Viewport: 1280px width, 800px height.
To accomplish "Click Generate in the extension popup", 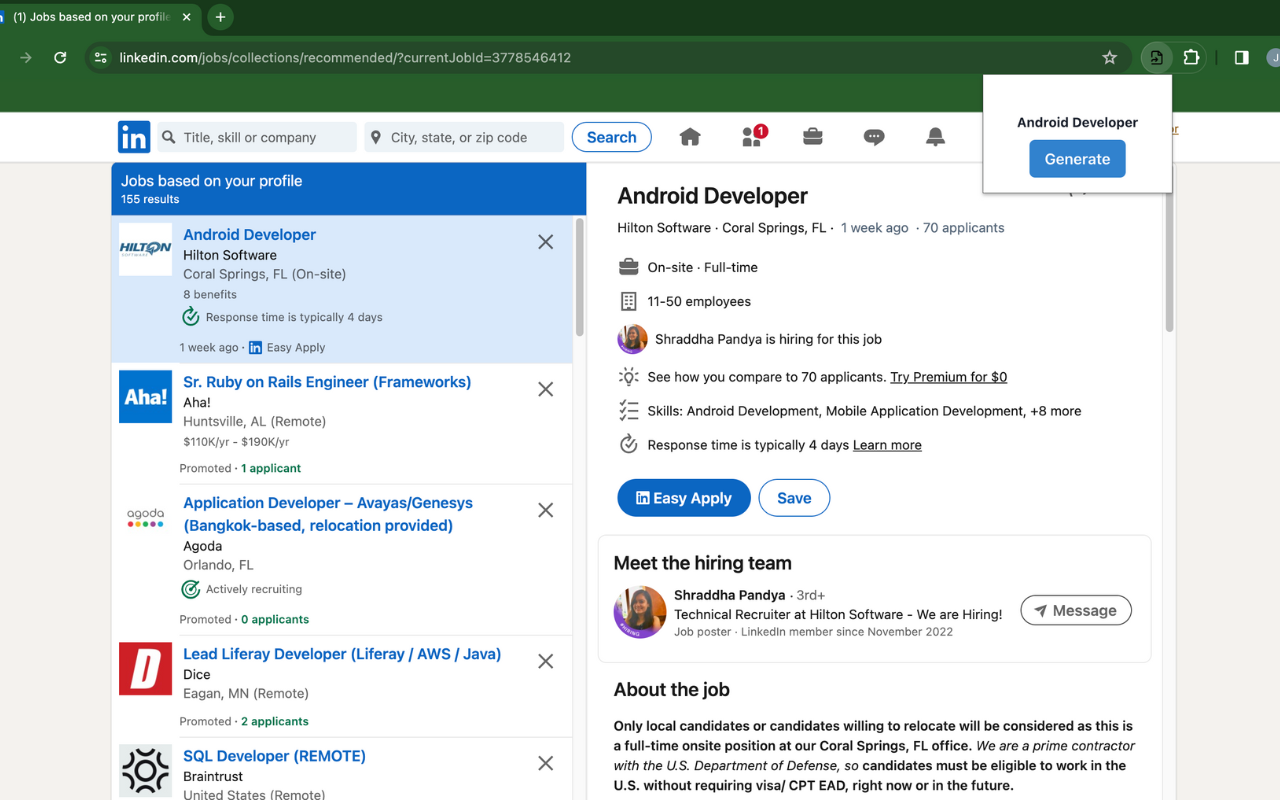I will [1077, 158].
